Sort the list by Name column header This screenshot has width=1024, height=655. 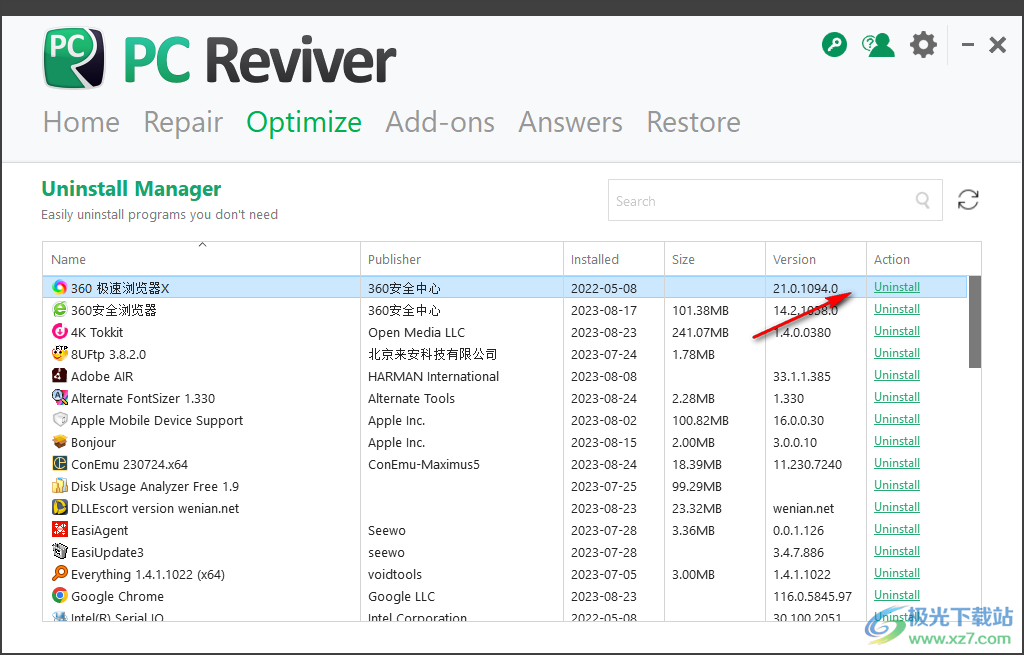click(x=201, y=259)
